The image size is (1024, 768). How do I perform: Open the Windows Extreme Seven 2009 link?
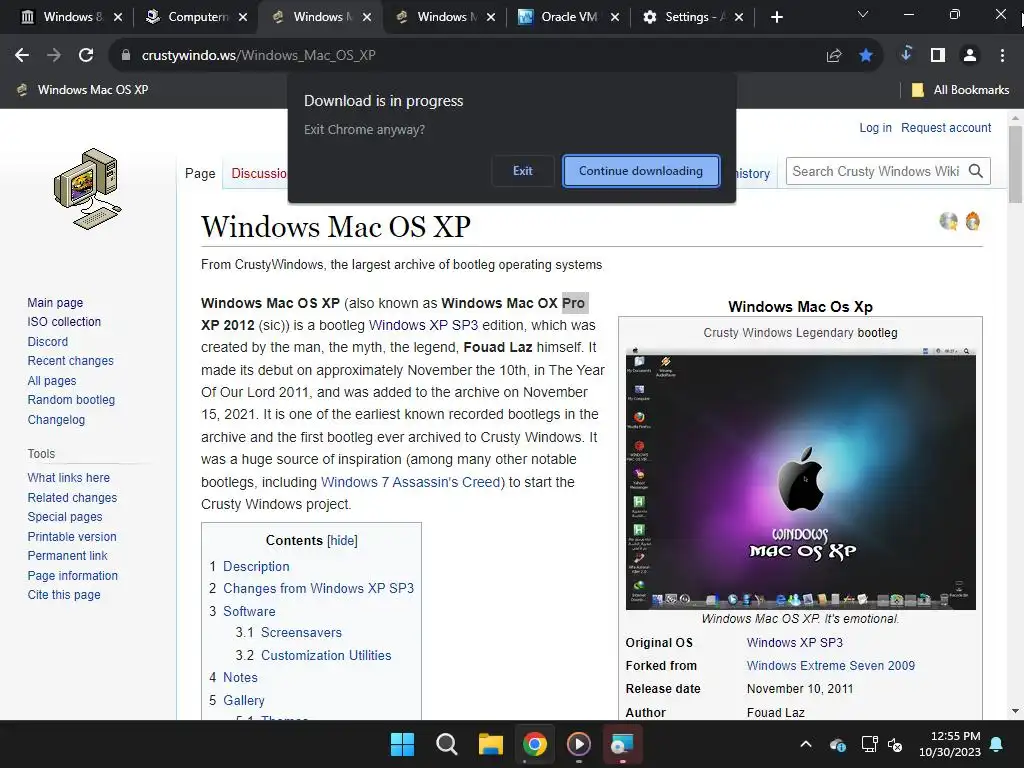point(831,666)
